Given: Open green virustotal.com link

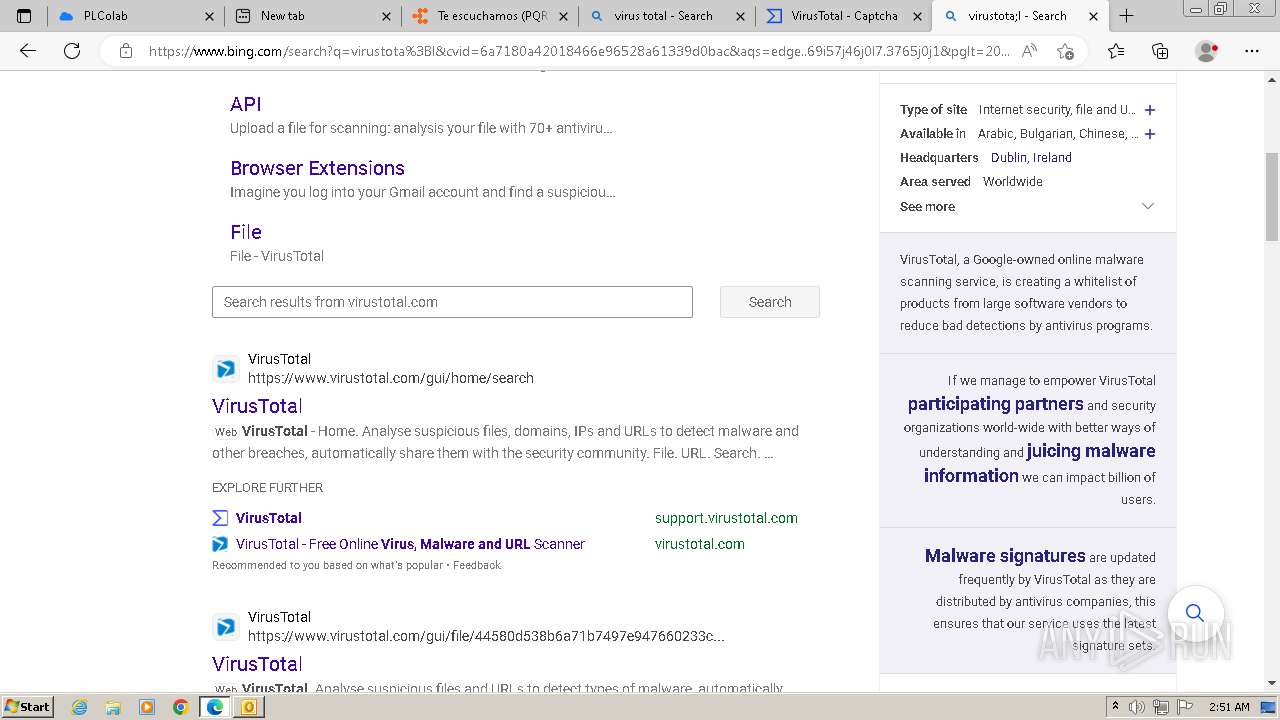Looking at the screenshot, I should (700, 544).
